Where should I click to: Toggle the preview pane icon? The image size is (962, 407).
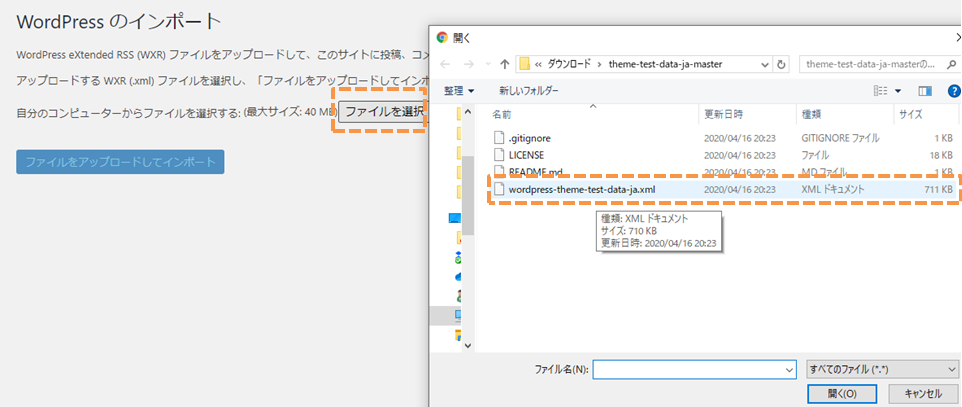tap(925, 91)
